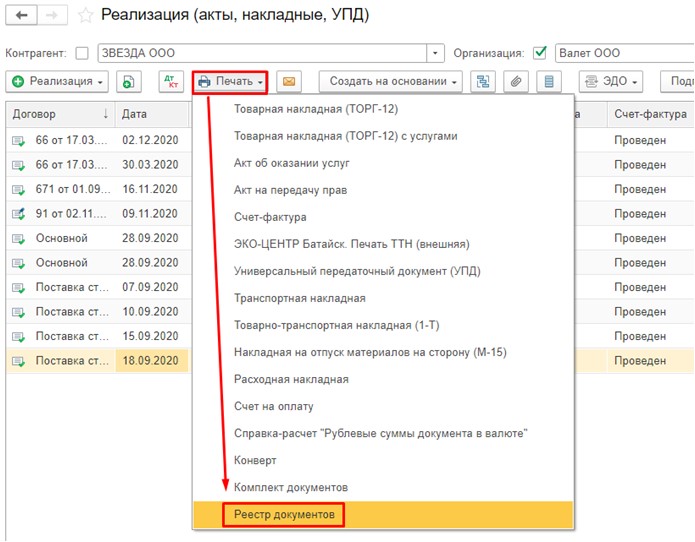Viewport: 695px width, 542px height.
Task: Add page to favorites with star icon
Action: coord(86,16)
